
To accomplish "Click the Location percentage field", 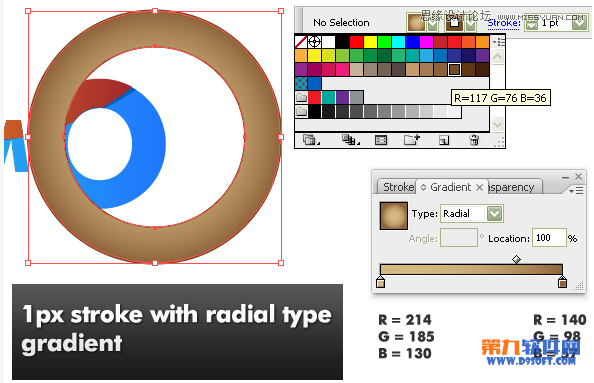I will [549, 238].
